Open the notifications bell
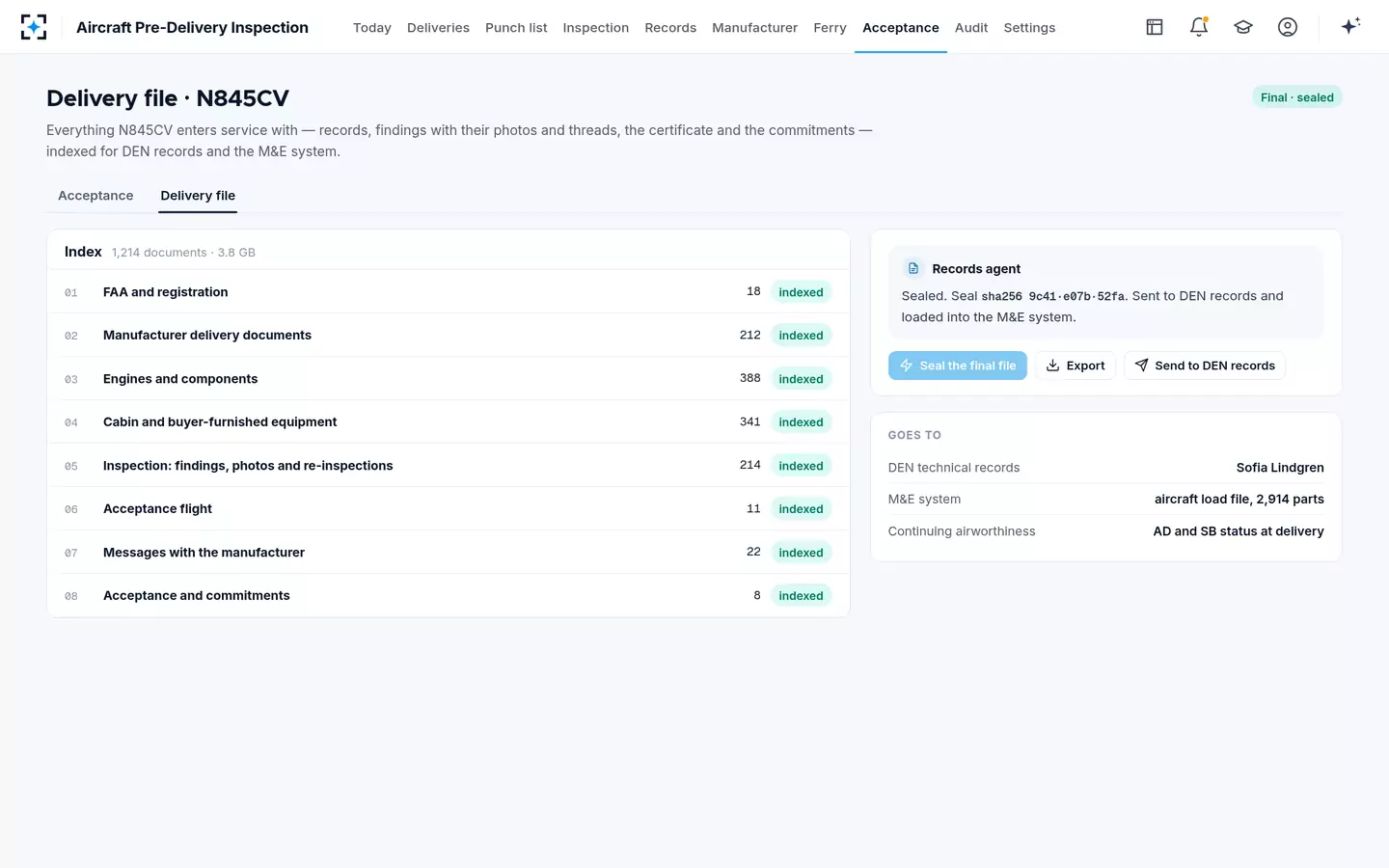Screen dimensions: 1389x868 pos(1199,27)
